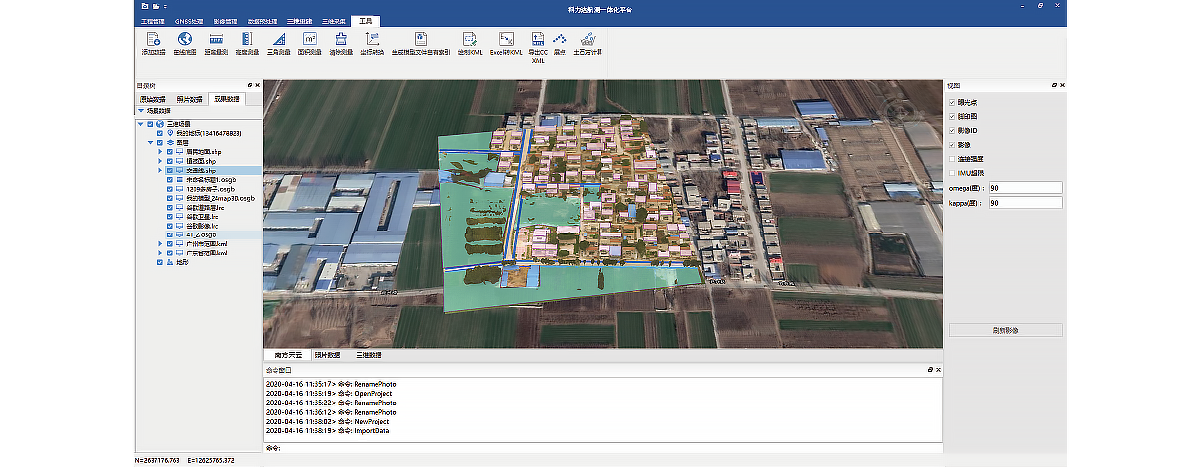Open the earthwork calculation (土石方计算) tool
The width and height of the screenshot is (1200, 467).
587,41
